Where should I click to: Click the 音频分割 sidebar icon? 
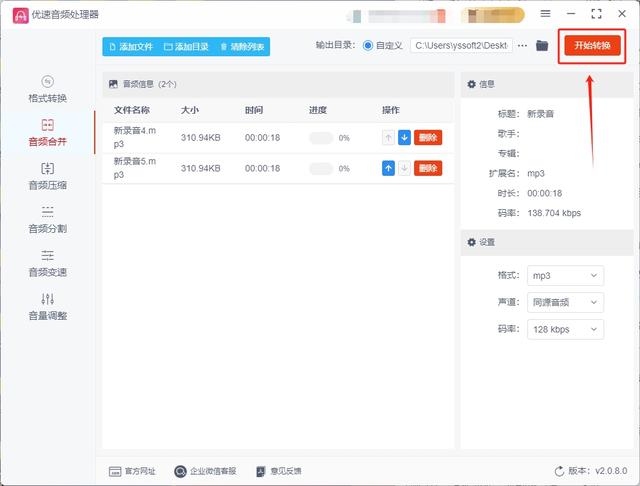pos(47,212)
